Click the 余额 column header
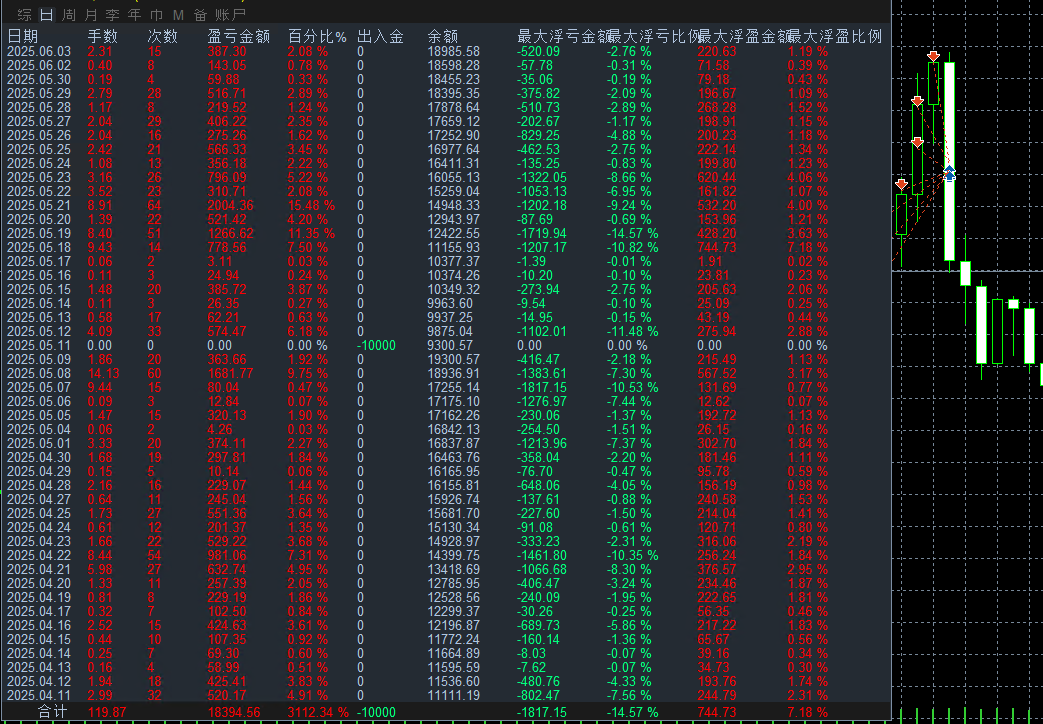The image size is (1043, 724). coord(443,37)
